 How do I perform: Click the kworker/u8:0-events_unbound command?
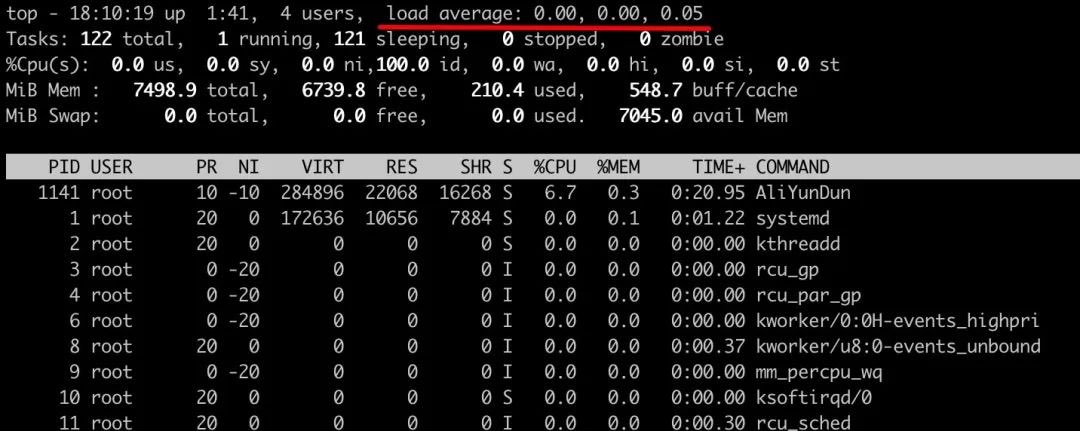(897, 346)
